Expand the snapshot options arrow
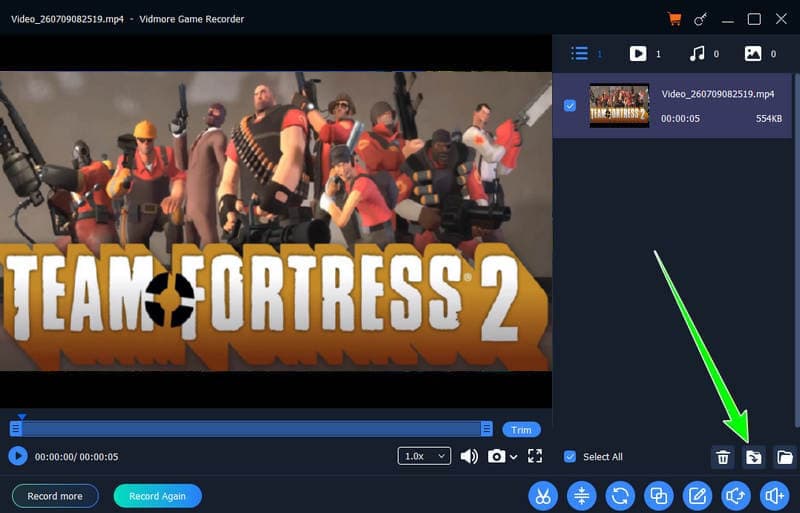800x513 pixels. pos(513,457)
